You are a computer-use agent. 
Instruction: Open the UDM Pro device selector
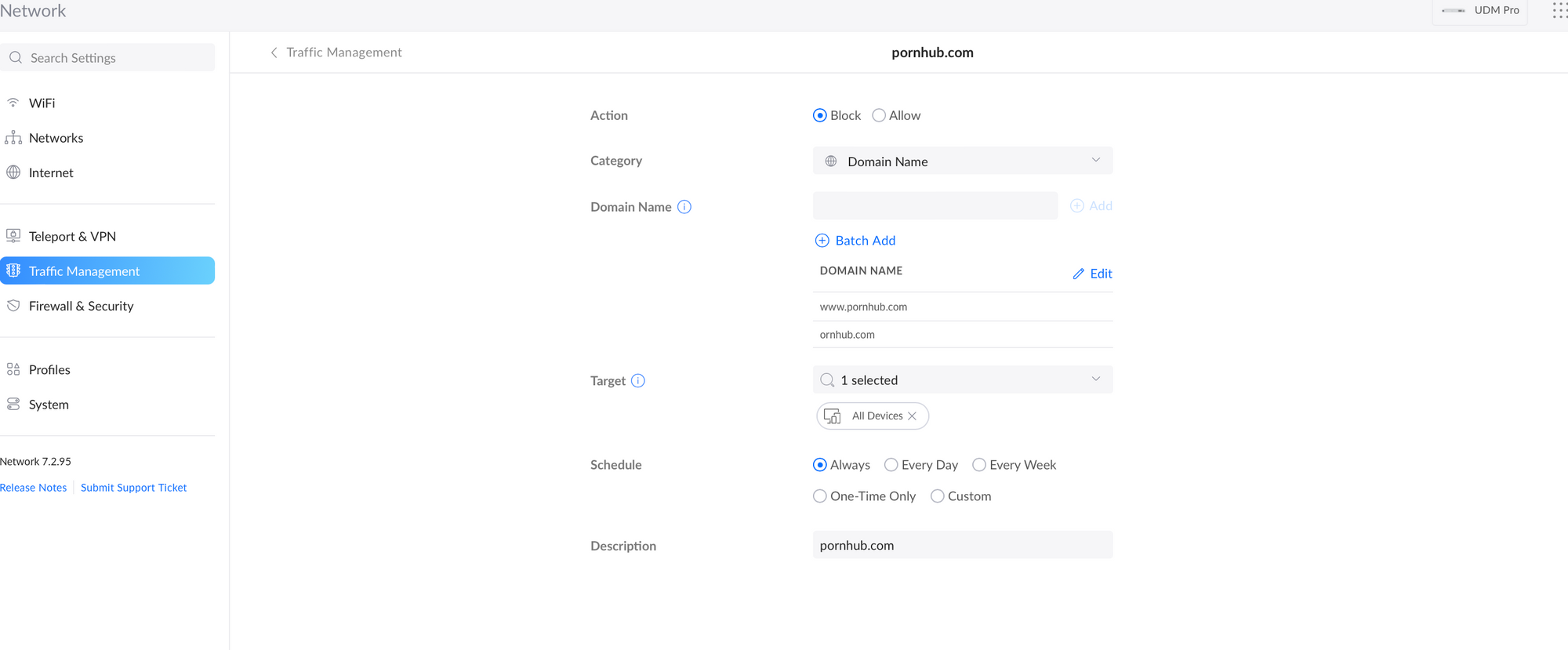[x=1479, y=11]
